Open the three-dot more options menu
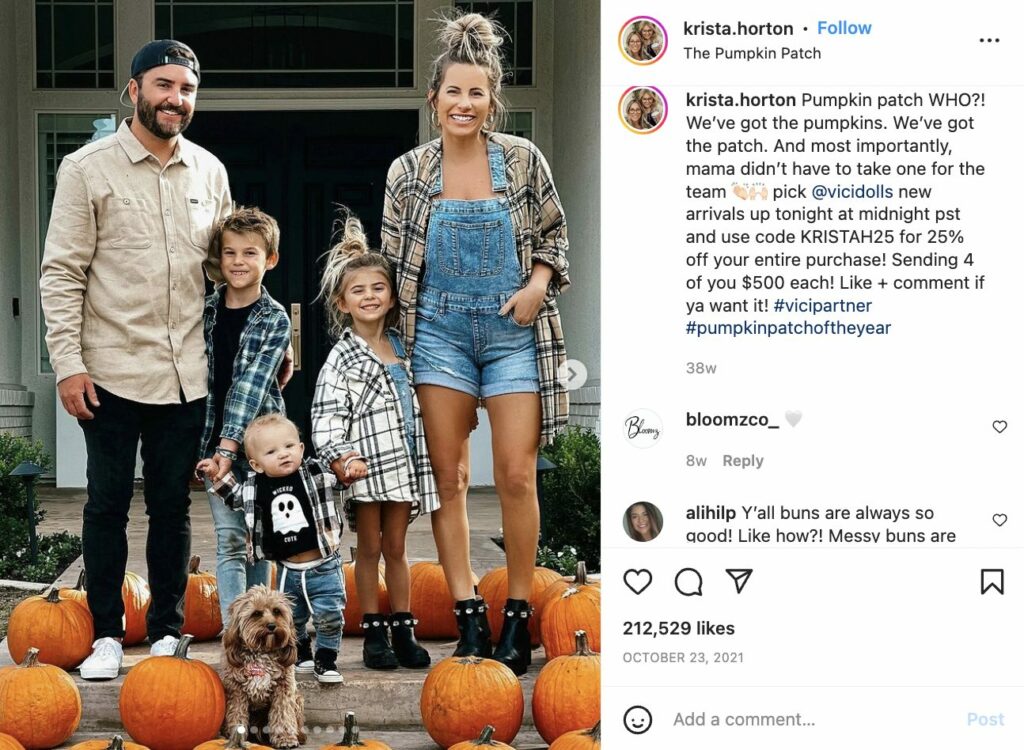This screenshot has width=1024, height=750. [x=989, y=41]
